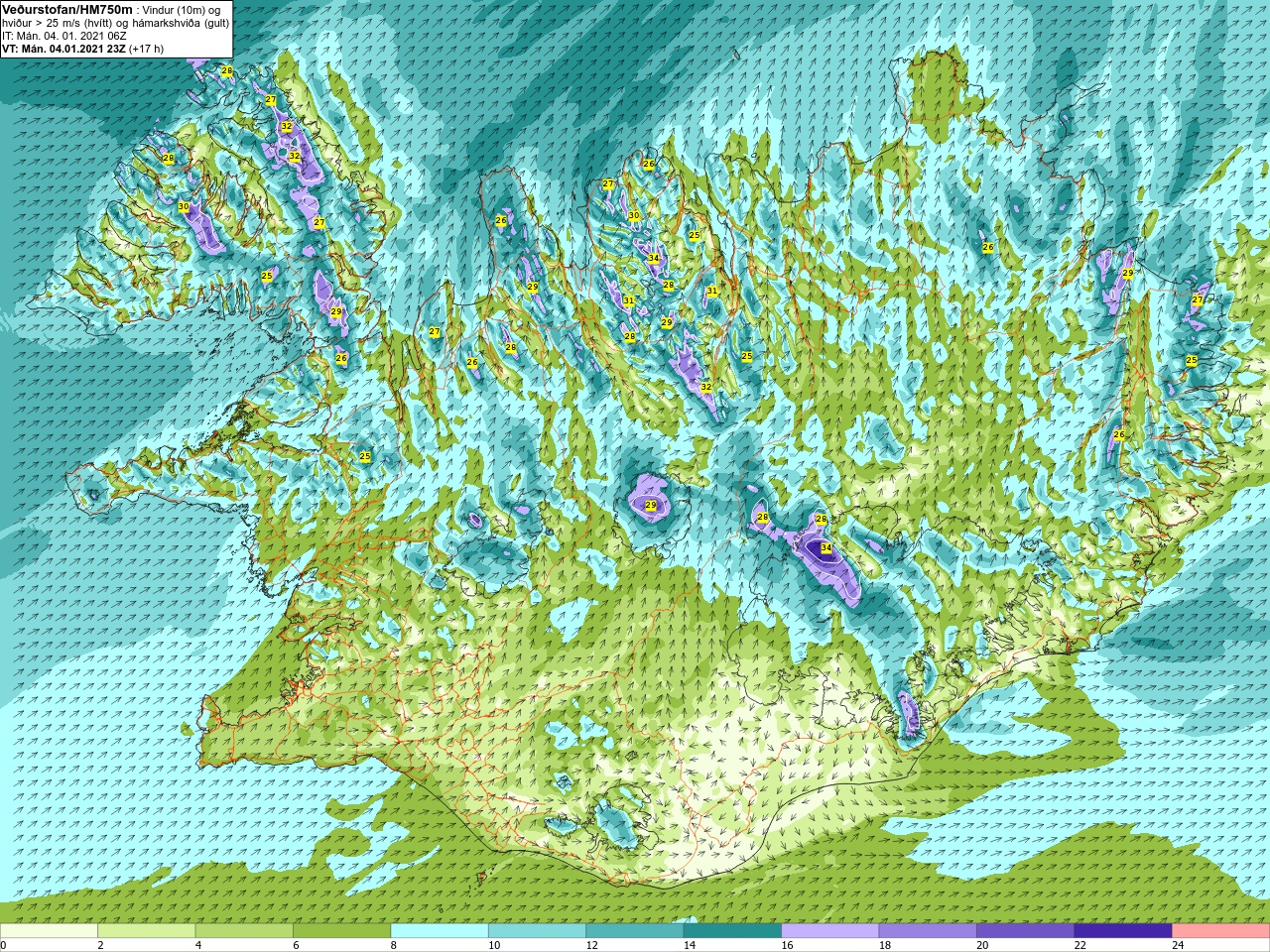Click the pale yellow 0–2 legend swatch

pos(50,931)
